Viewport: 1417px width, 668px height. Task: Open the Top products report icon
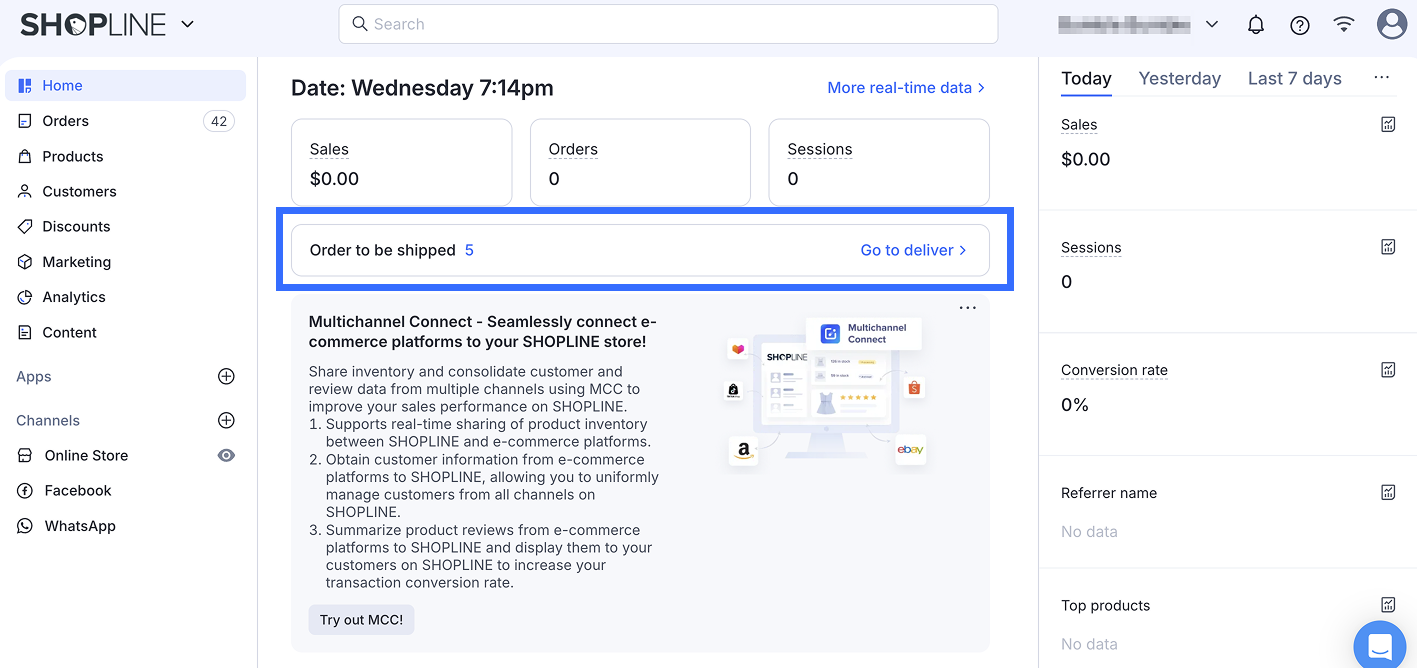point(1388,605)
